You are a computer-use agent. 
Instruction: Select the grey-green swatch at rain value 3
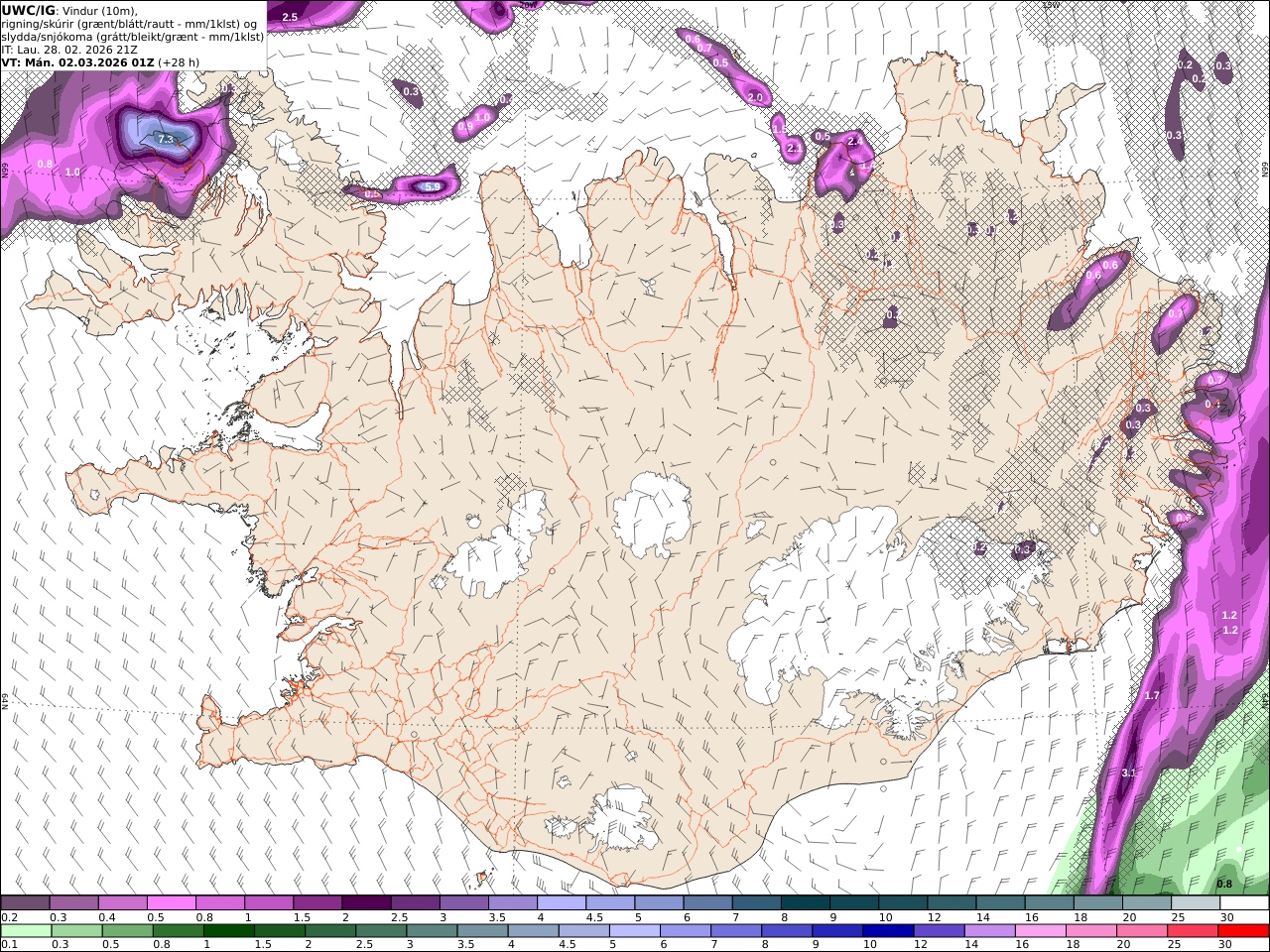[x=432, y=931]
